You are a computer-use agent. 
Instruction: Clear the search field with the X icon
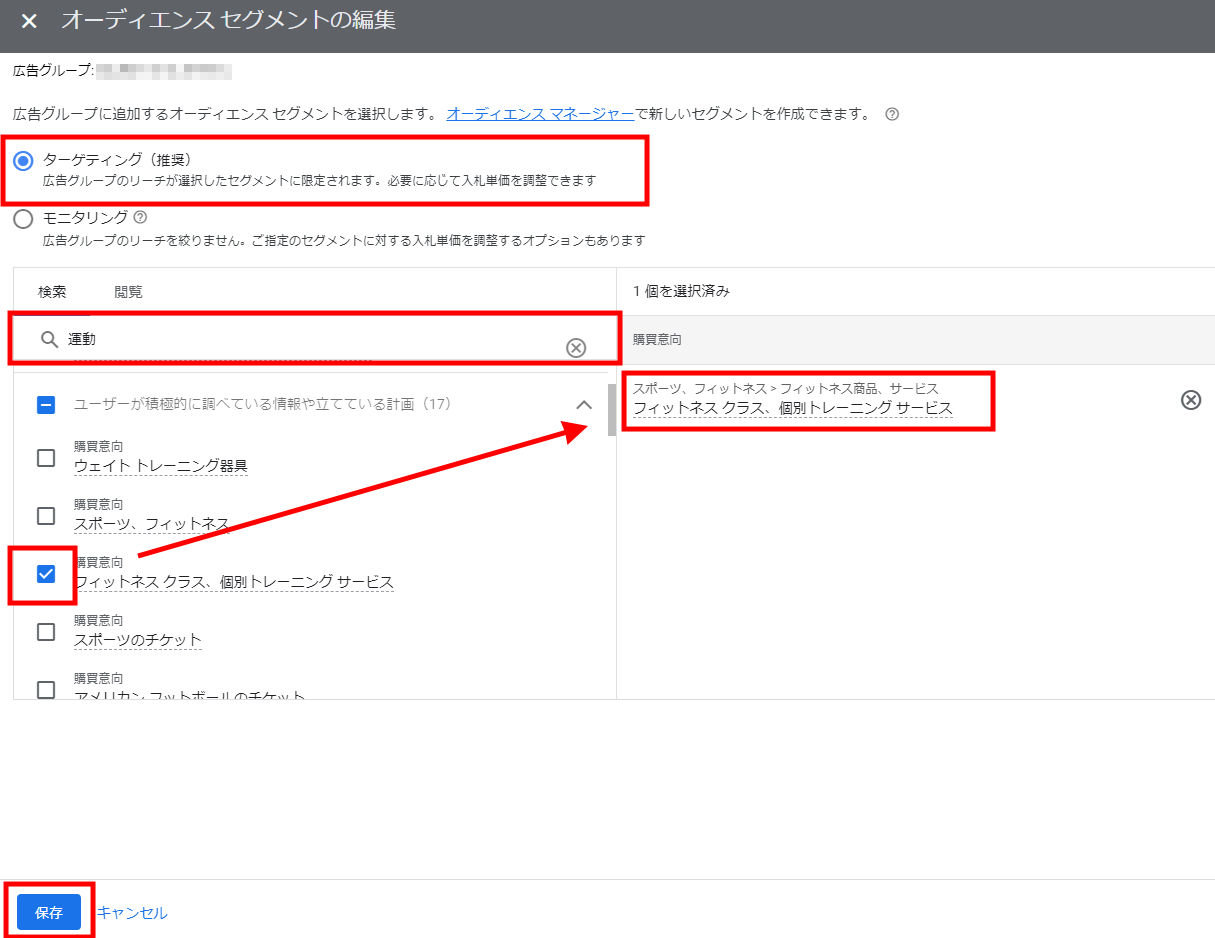click(576, 347)
